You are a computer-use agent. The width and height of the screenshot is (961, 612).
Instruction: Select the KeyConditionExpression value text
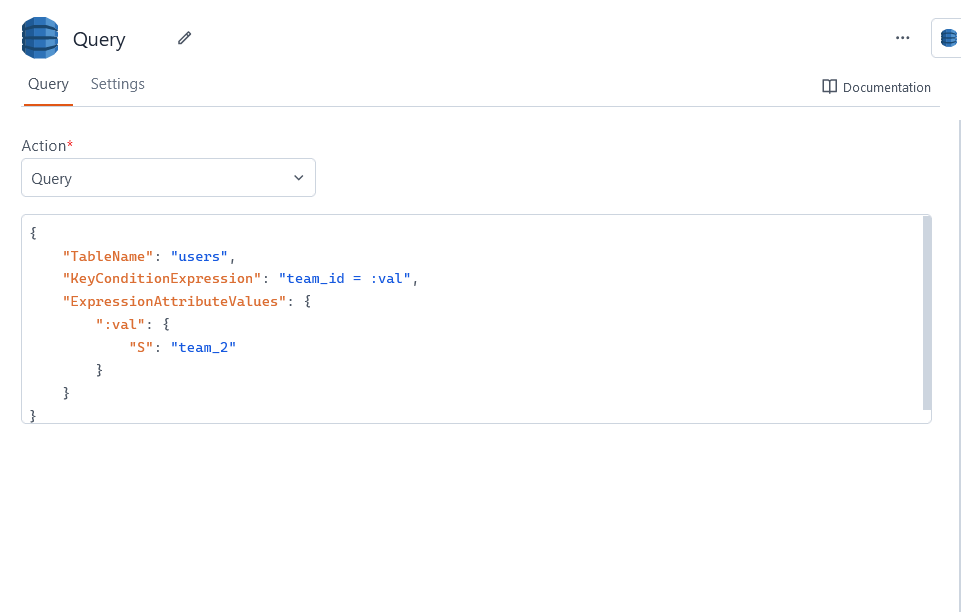[x=345, y=278]
